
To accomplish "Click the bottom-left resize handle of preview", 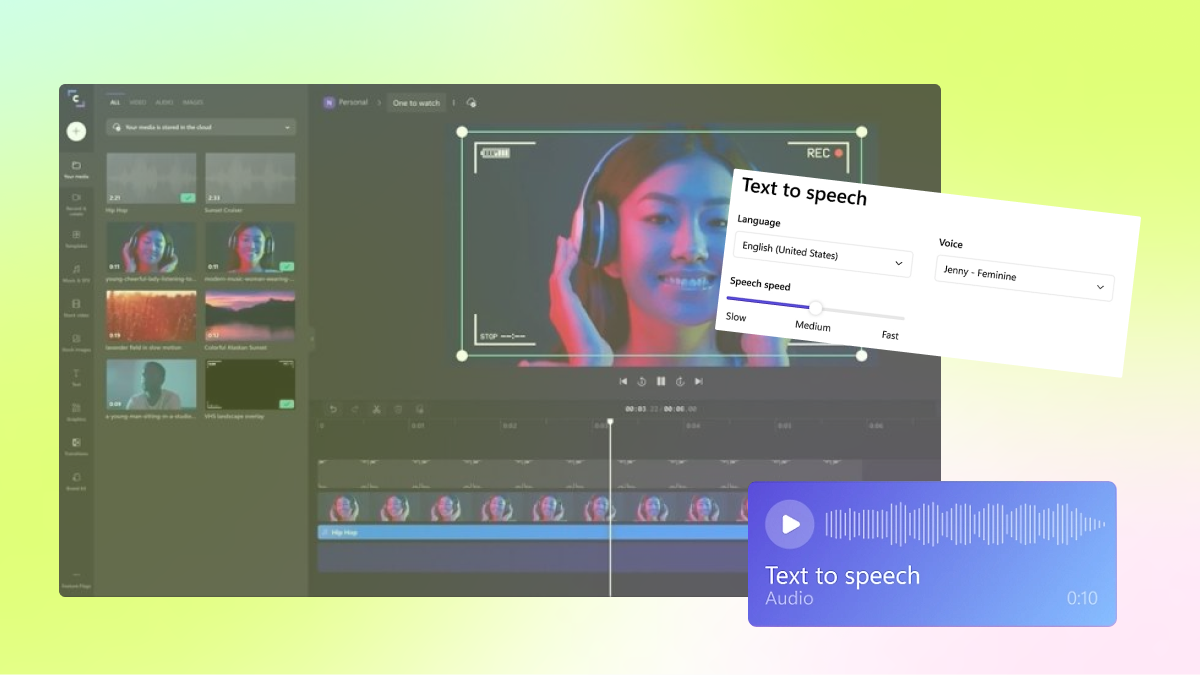I will coord(462,355).
